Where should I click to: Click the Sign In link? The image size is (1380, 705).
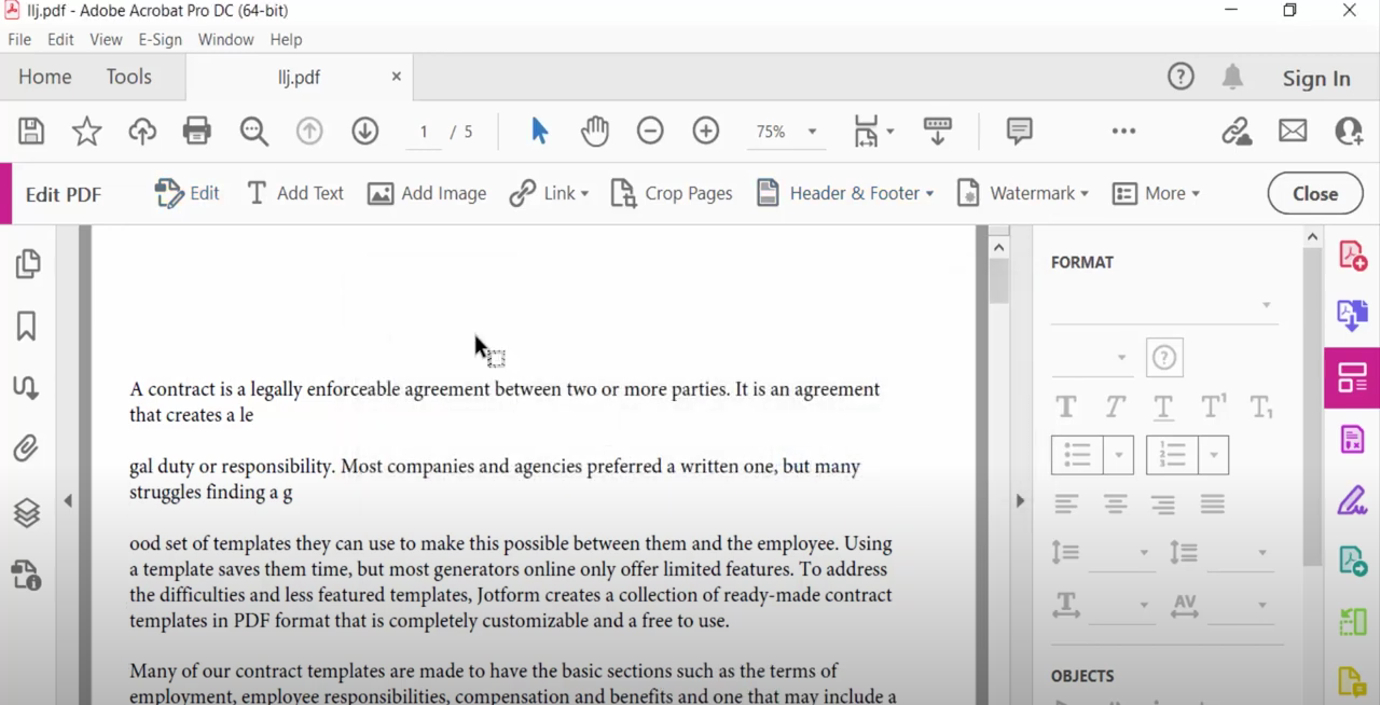tap(1316, 78)
